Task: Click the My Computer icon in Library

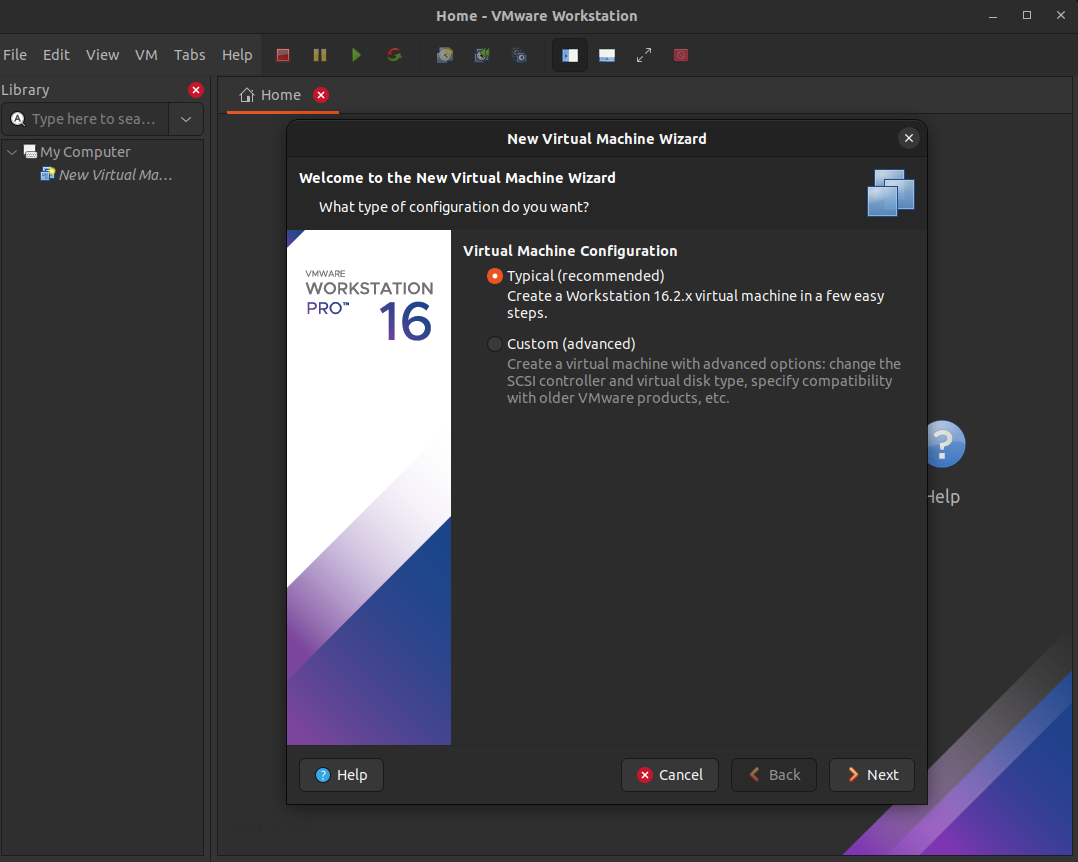Action: pyautogui.click(x=30, y=151)
